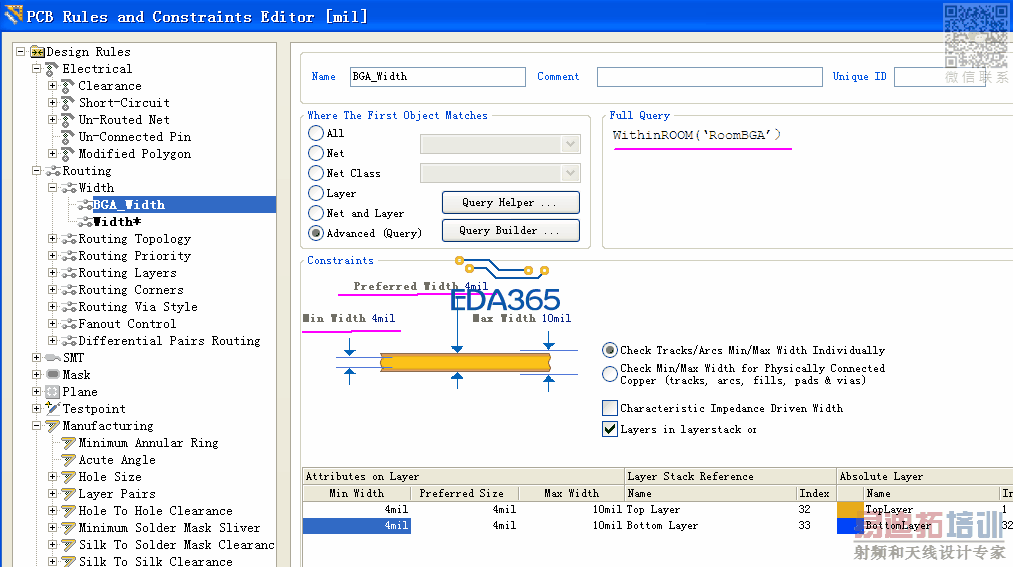Open the Net dropdown list
1013x567 pixels.
[570, 144]
